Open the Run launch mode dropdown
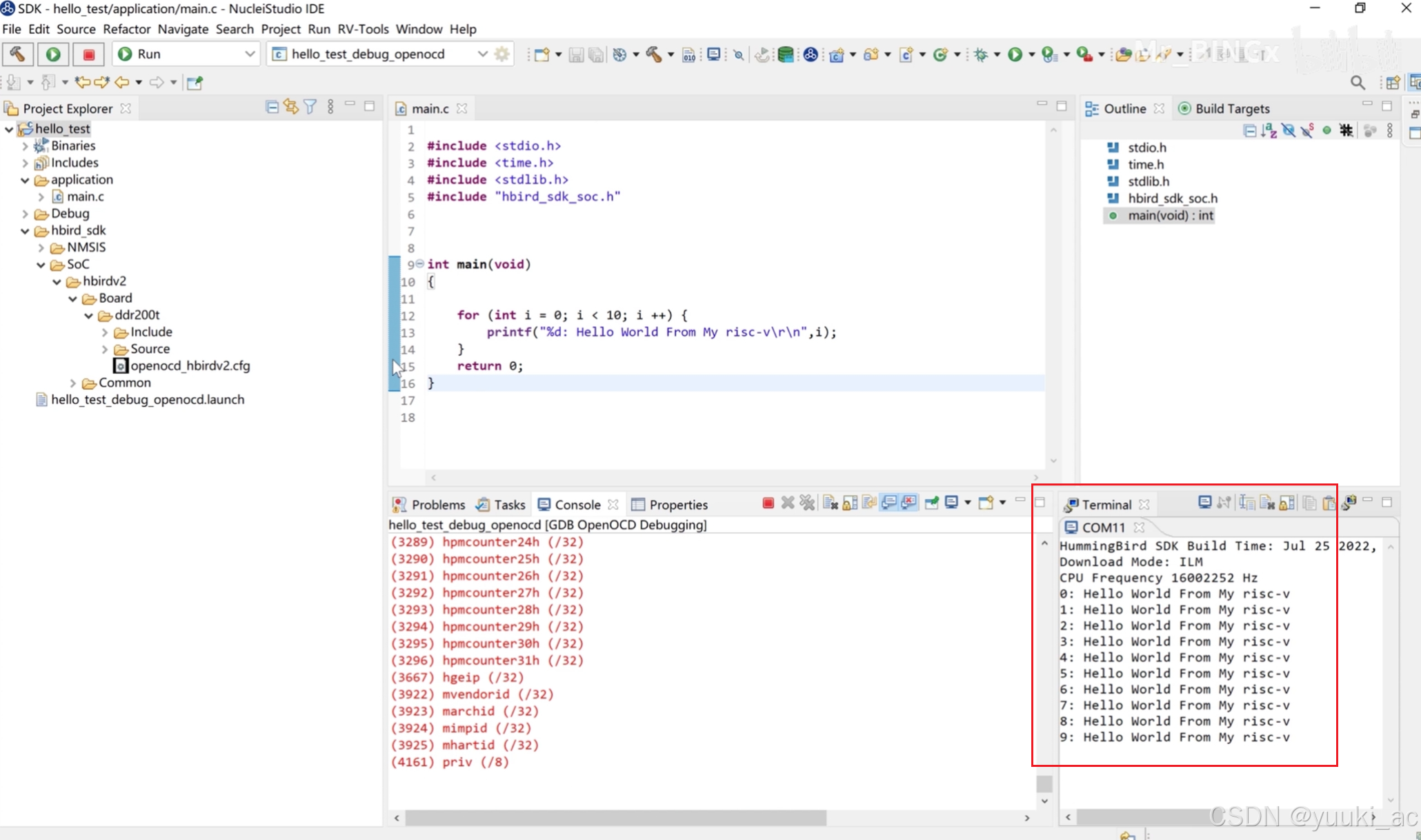Screen dimensions: 1421x840 click(x=250, y=54)
